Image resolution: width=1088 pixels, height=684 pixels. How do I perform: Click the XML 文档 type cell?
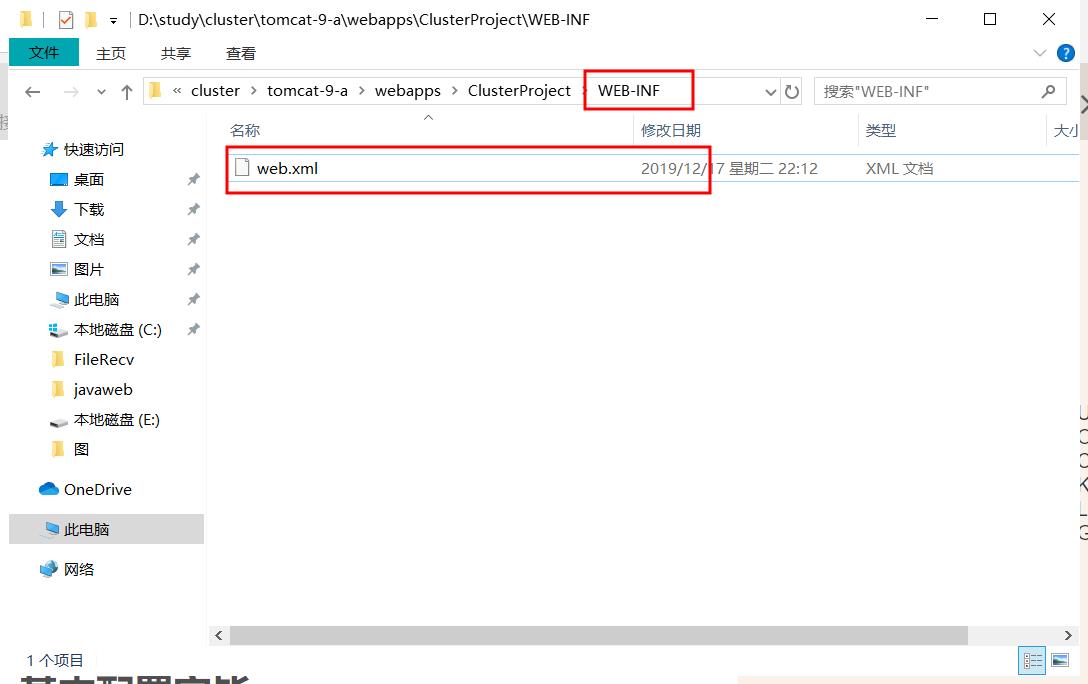coord(899,169)
